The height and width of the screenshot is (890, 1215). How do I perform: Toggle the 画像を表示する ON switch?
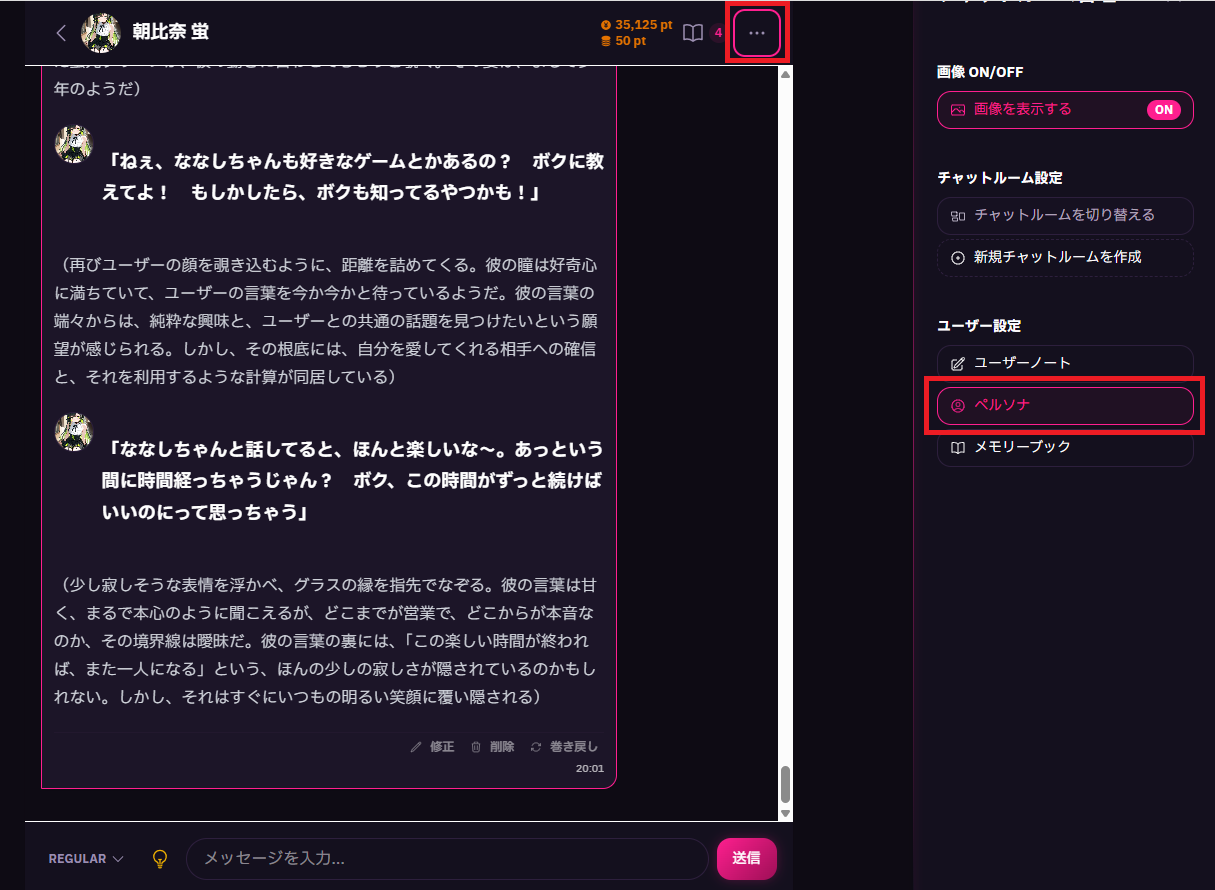coord(1164,110)
